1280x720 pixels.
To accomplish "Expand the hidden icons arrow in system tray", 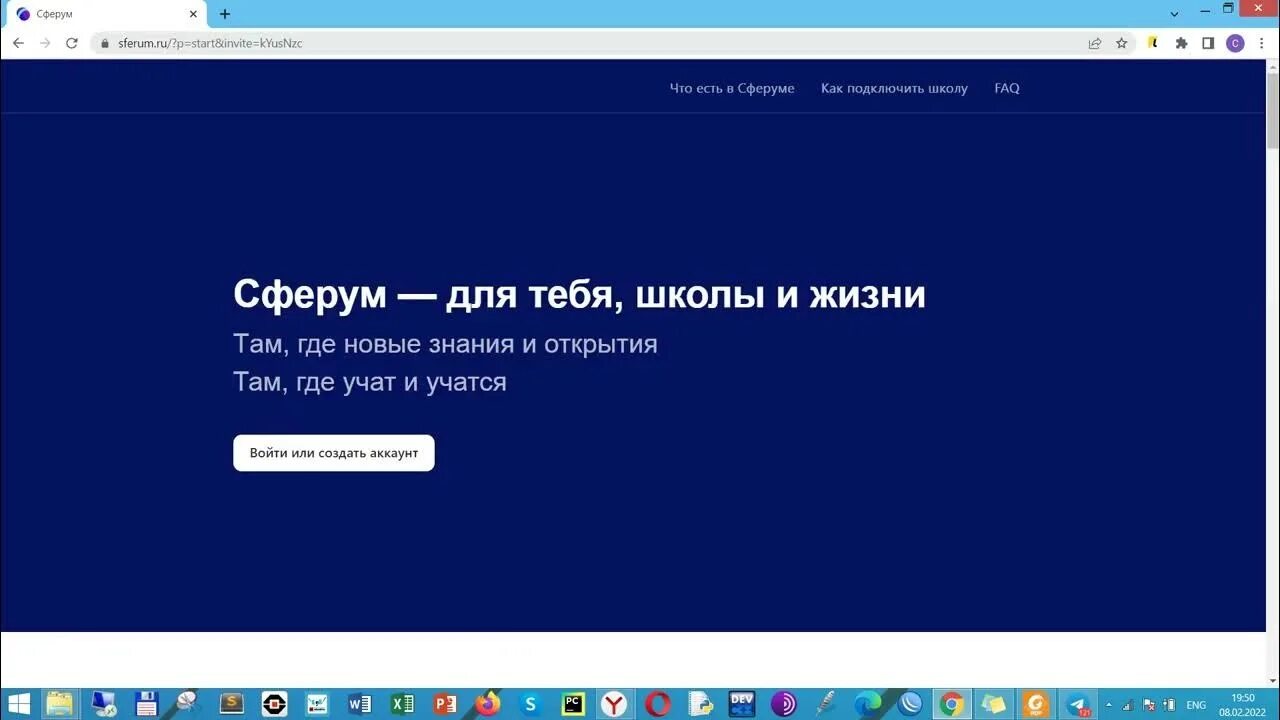I will click(x=1108, y=705).
